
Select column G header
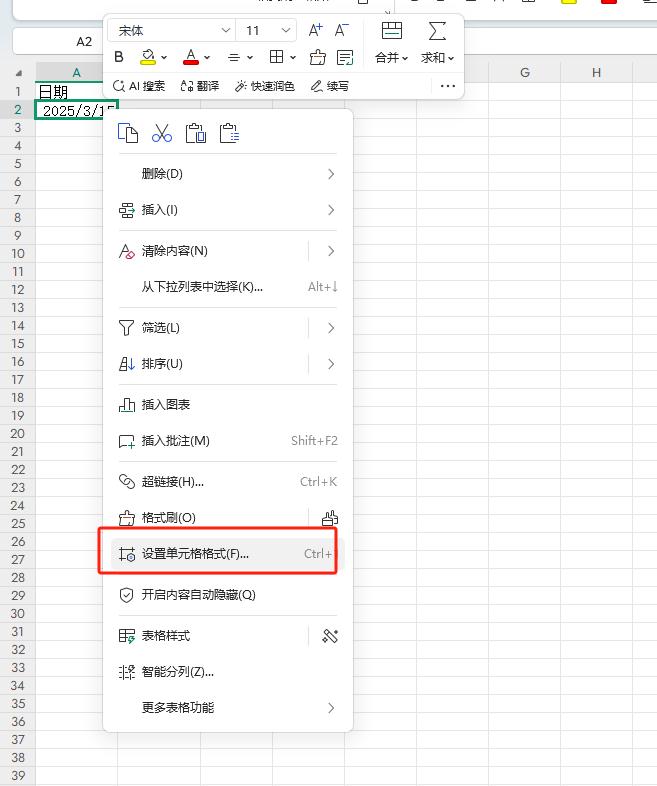[525, 73]
